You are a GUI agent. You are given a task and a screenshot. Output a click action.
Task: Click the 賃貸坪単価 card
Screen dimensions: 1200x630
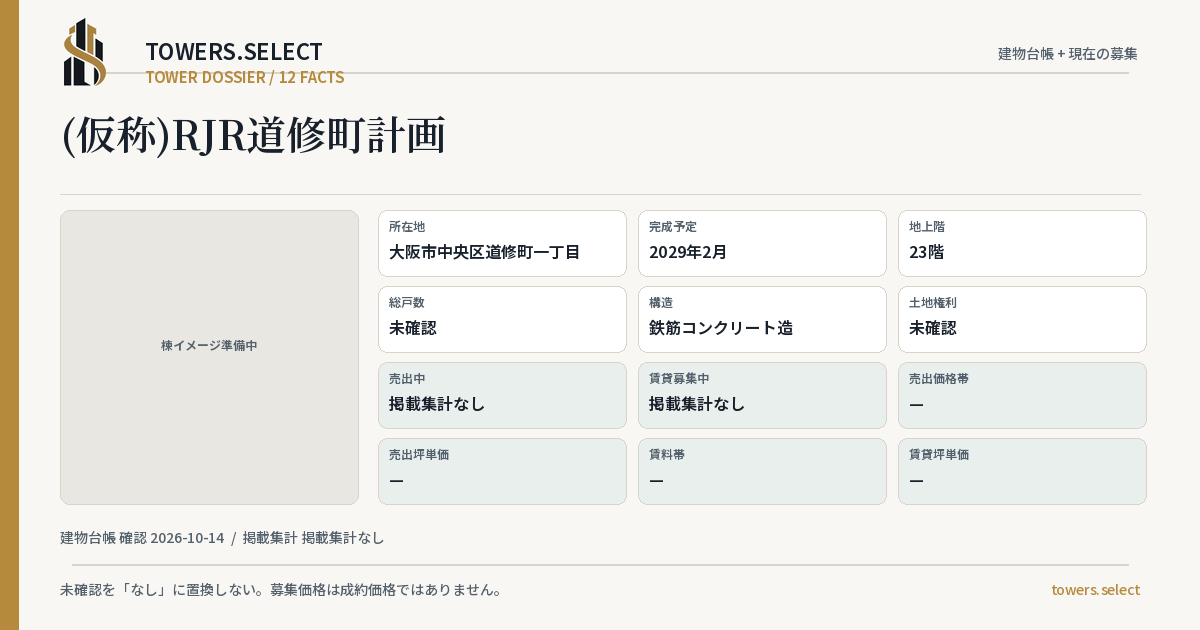(1022, 471)
